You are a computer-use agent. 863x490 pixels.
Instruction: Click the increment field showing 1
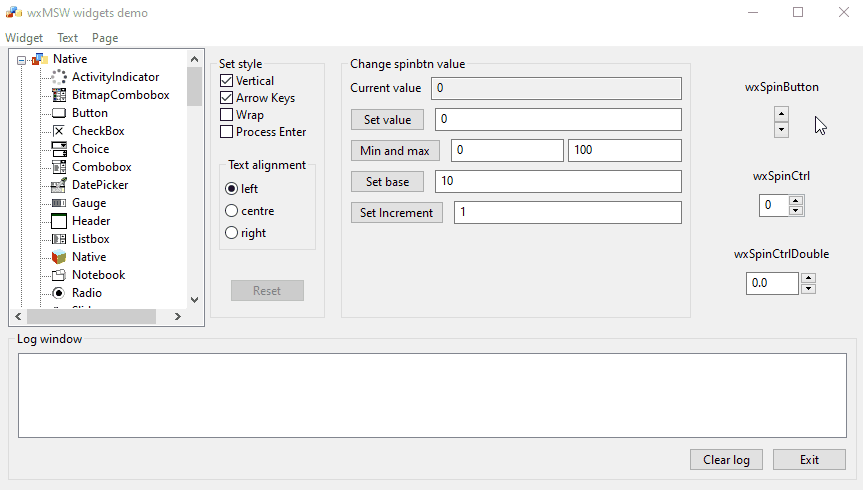click(567, 212)
